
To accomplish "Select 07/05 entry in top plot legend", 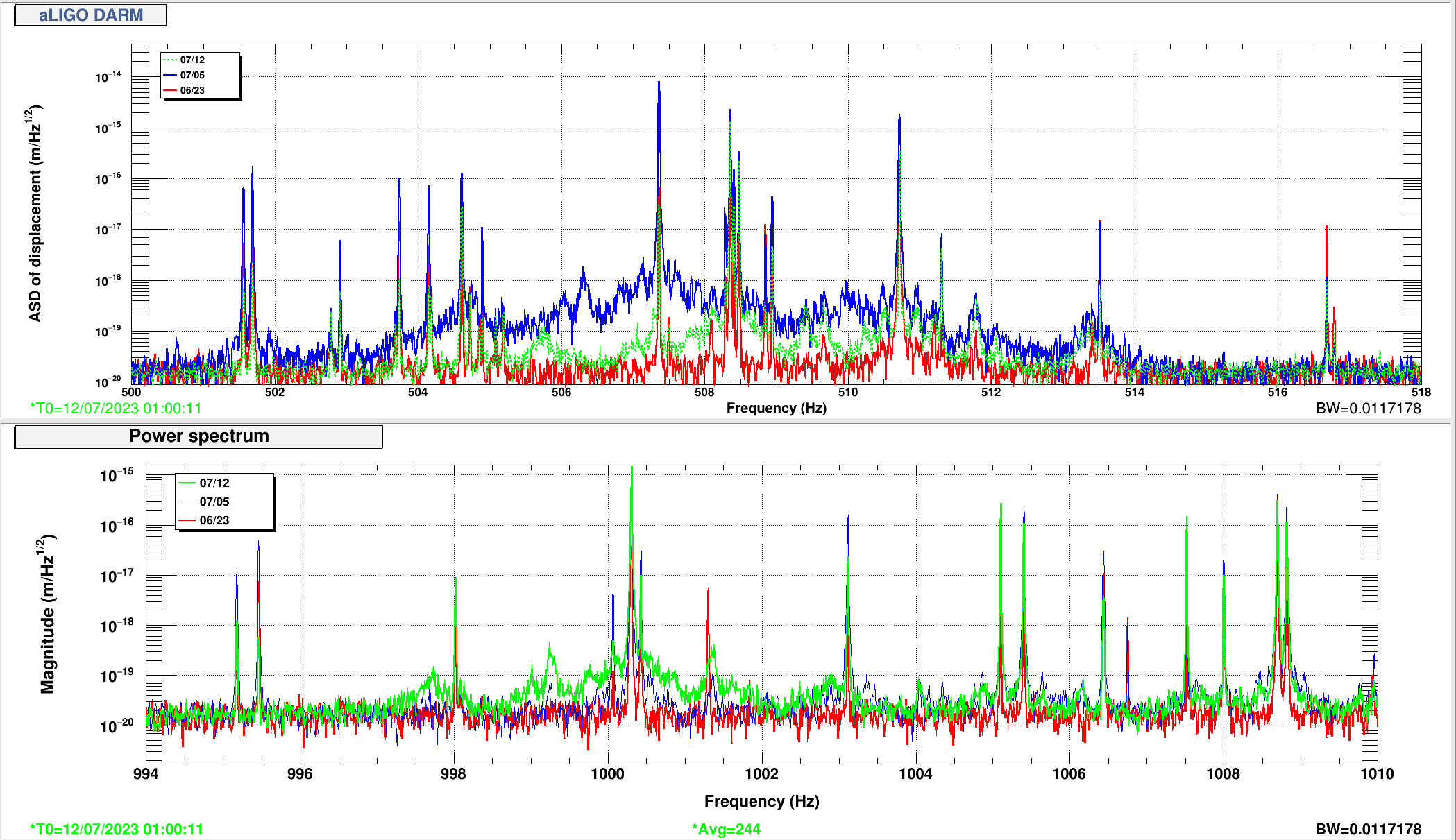I will pos(192,76).
